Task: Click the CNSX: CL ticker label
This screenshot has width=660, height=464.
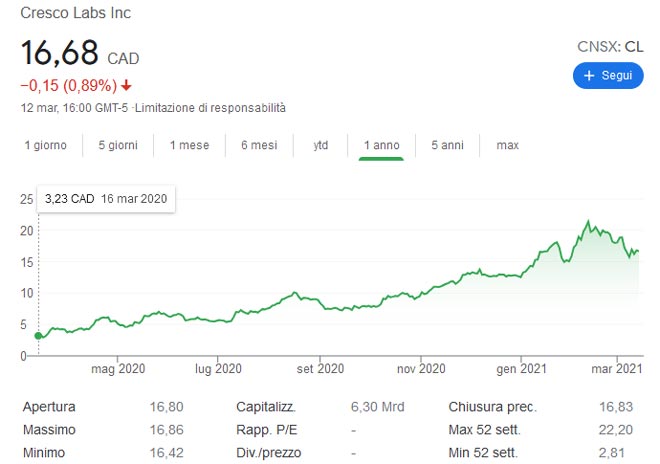Action: click(x=610, y=46)
